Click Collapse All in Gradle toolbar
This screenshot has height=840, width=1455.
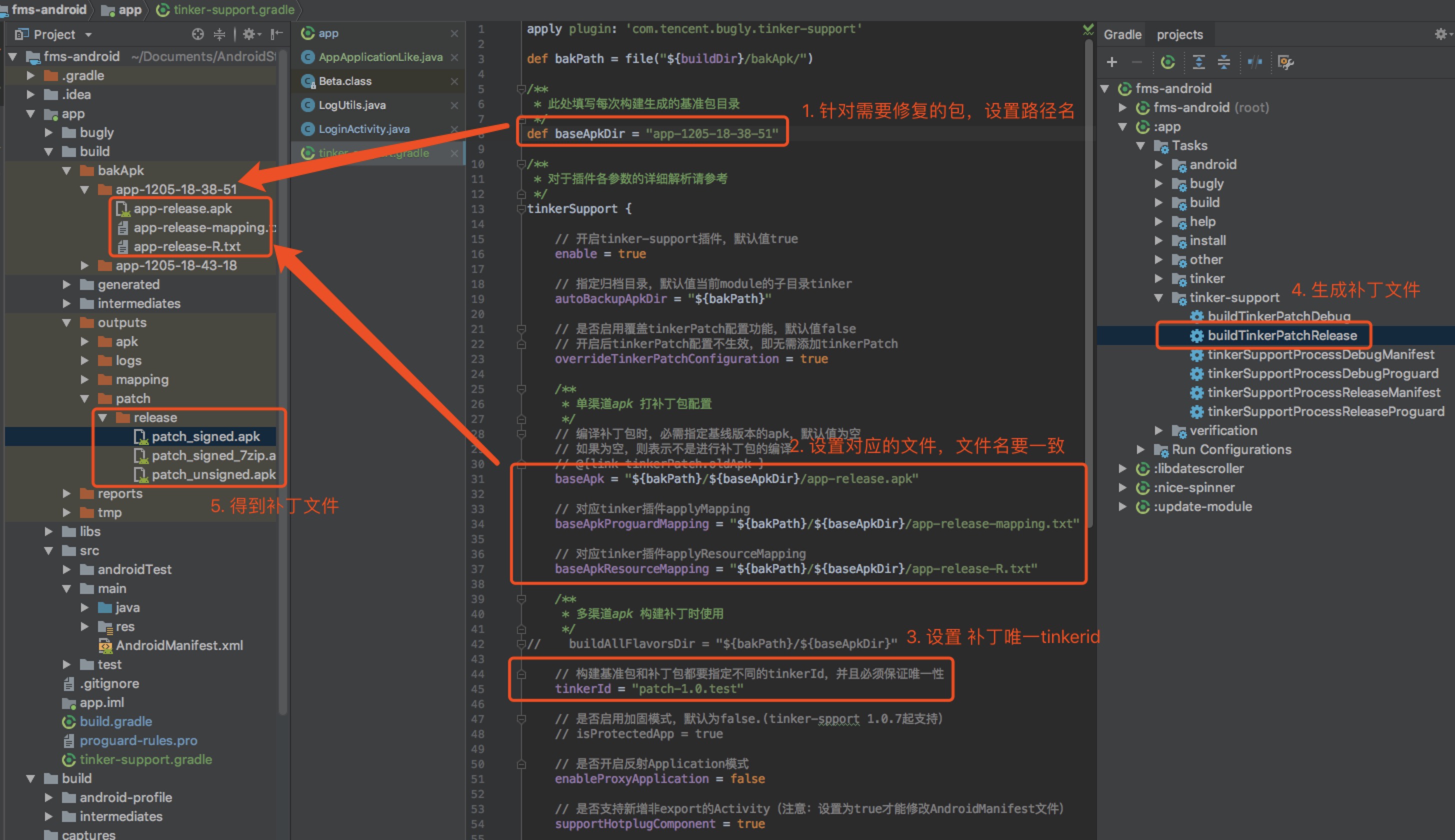click(x=1223, y=61)
